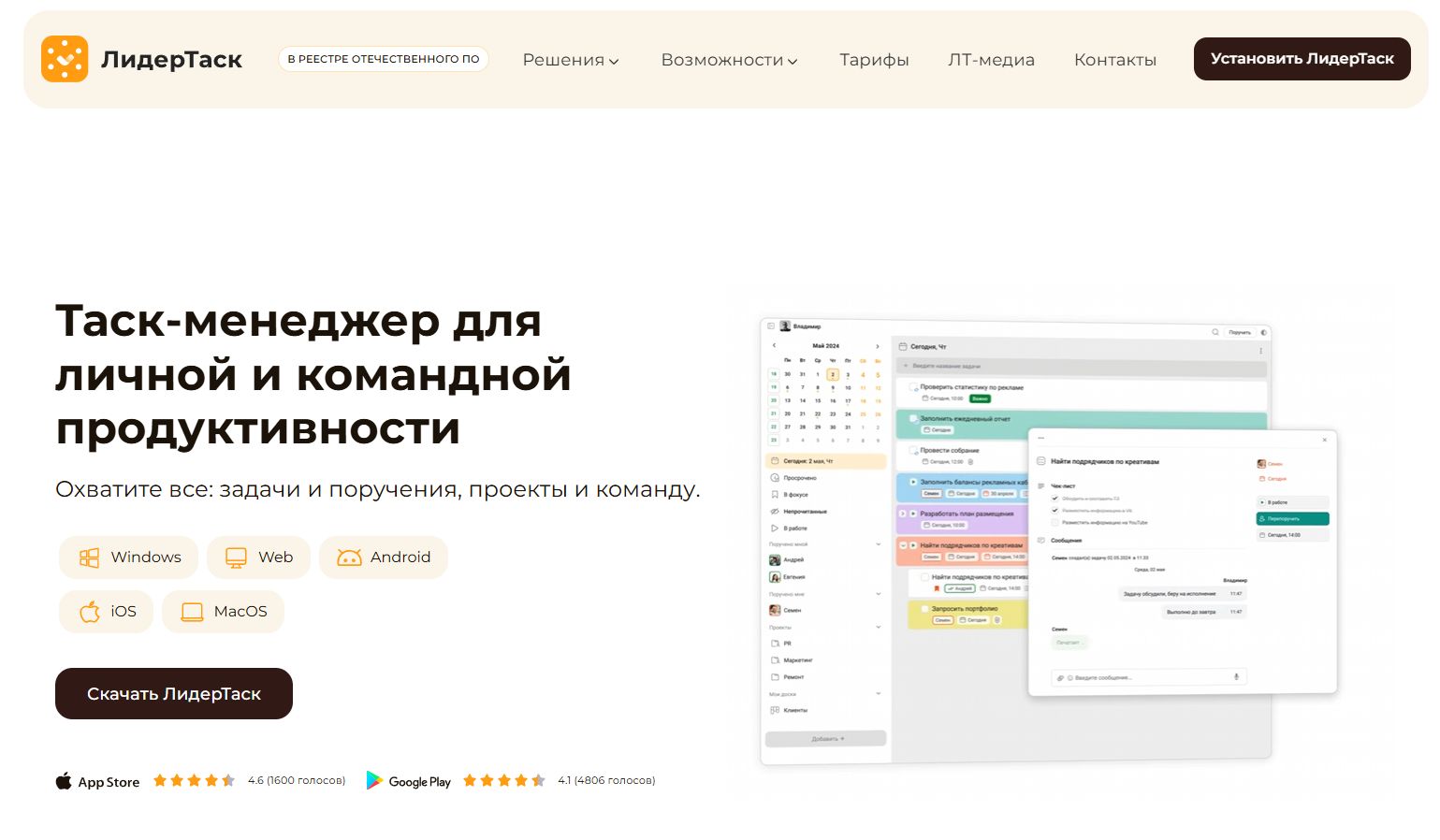Click the Введите название задачи field
This screenshot has width=1440, height=840.
click(1081, 366)
